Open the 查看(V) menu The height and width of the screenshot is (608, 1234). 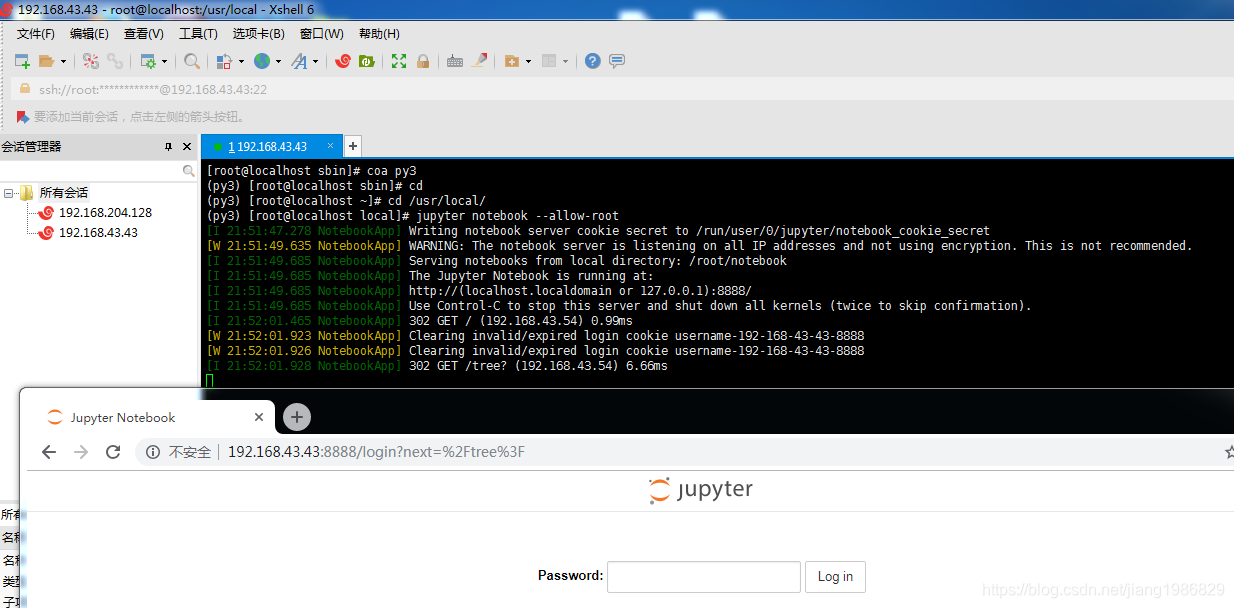pyautogui.click(x=144, y=34)
